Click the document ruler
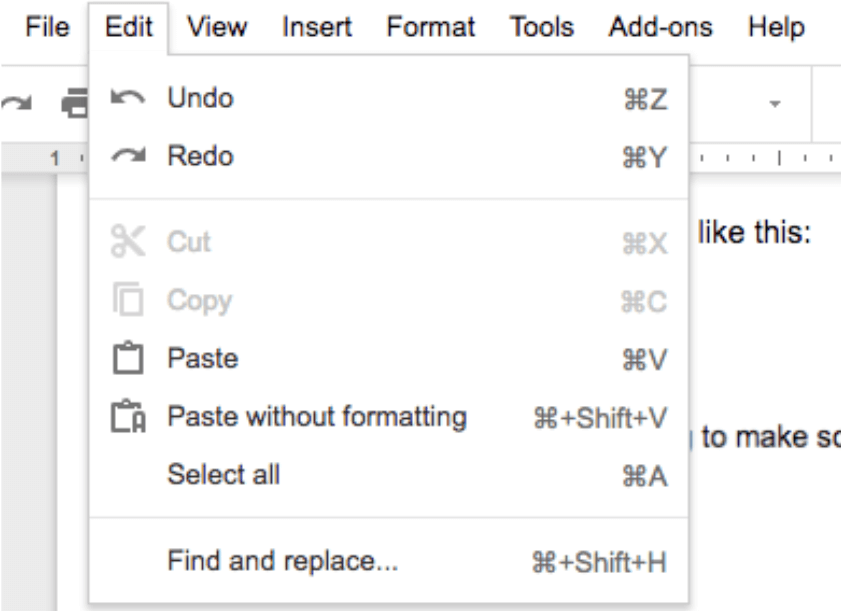The width and height of the screenshot is (841, 611). pos(765,158)
